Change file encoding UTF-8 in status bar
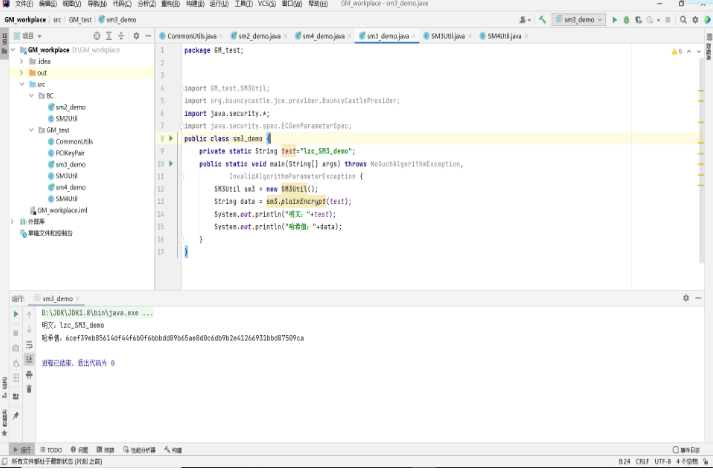The image size is (713, 474). [x=663, y=462]
